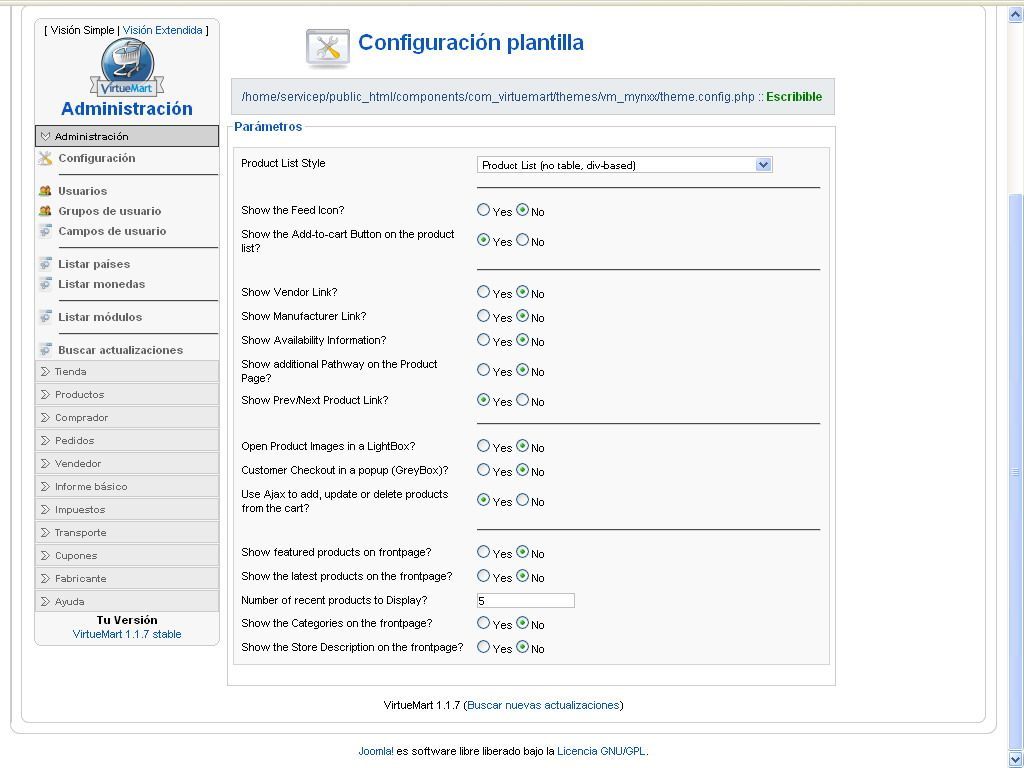1024x768 pixels.
Task: Open the Product List Style dropdown
Action: click(x=624, y=165)
